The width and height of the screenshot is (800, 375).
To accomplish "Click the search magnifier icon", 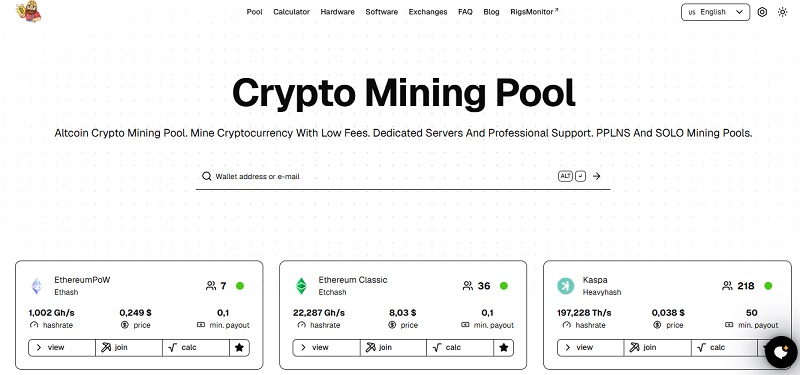I will point(206,176).
